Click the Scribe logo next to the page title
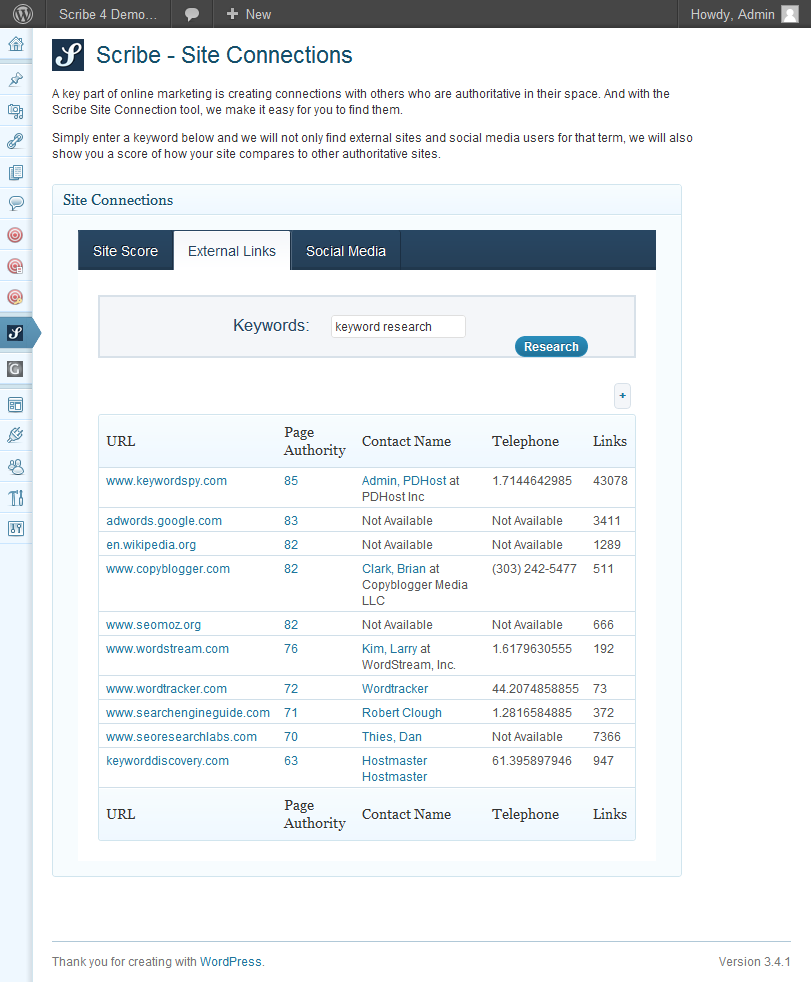Viewport: 811px width, 982px height. [68, 55]
